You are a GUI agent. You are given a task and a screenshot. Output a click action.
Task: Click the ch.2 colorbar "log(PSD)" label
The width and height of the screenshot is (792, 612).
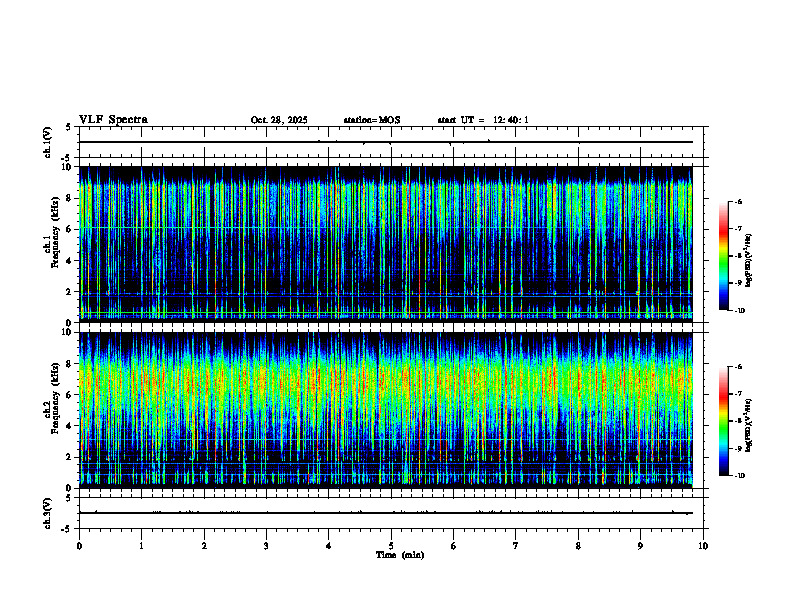[x=749, y=425]
